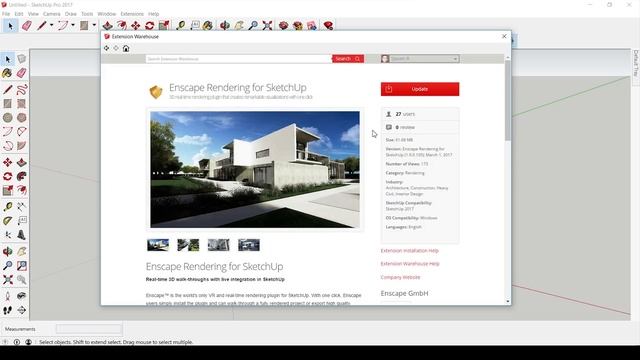Select the Zoom Extents tool in top toolbar
This screenshot has width=640, height=360.
pos(267,25)
